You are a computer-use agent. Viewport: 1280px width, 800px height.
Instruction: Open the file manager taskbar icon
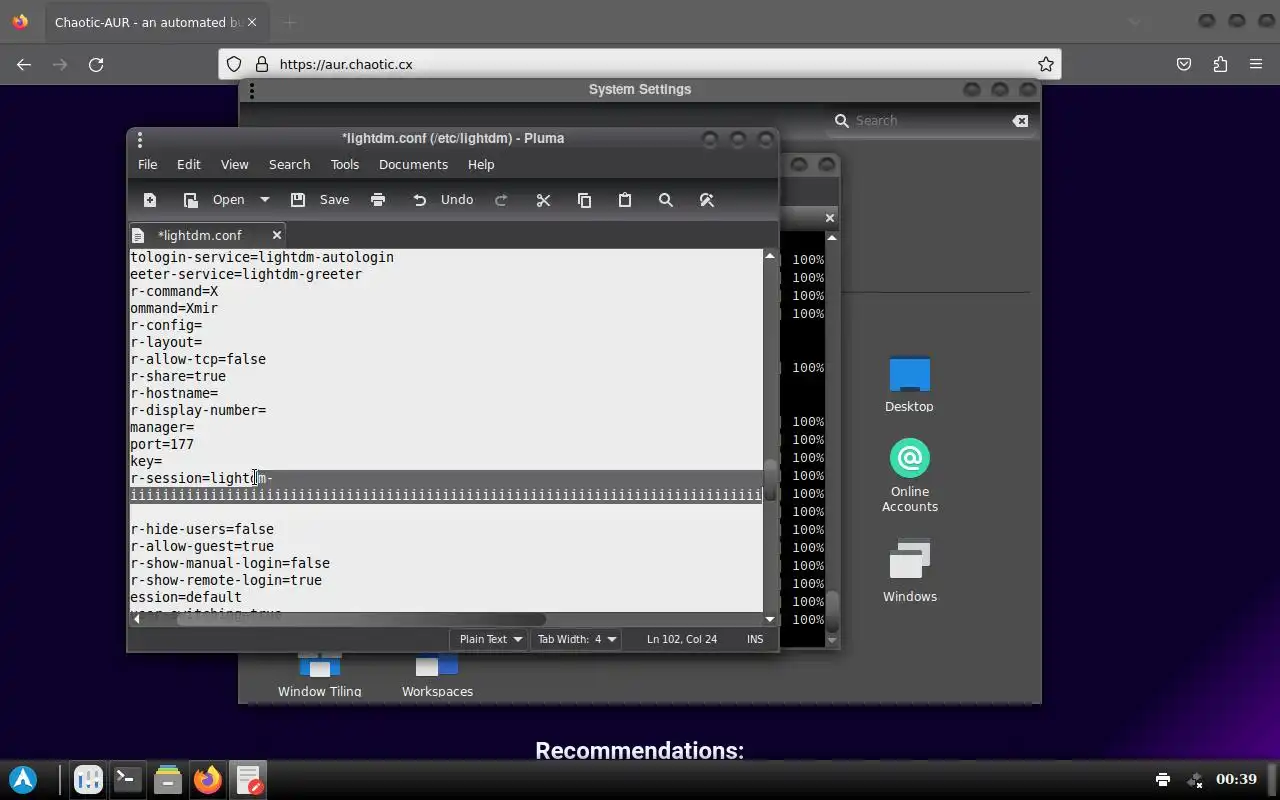pyautogui.click(x=168, y=779)
